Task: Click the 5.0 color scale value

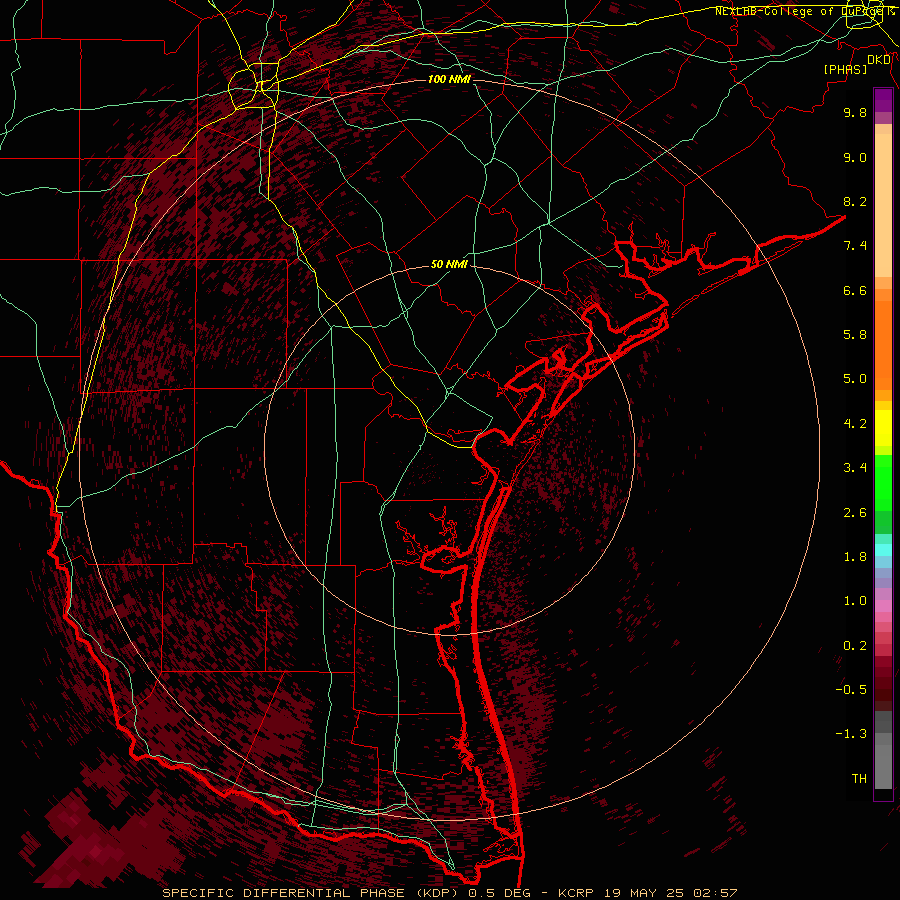Action: (855, 379)
